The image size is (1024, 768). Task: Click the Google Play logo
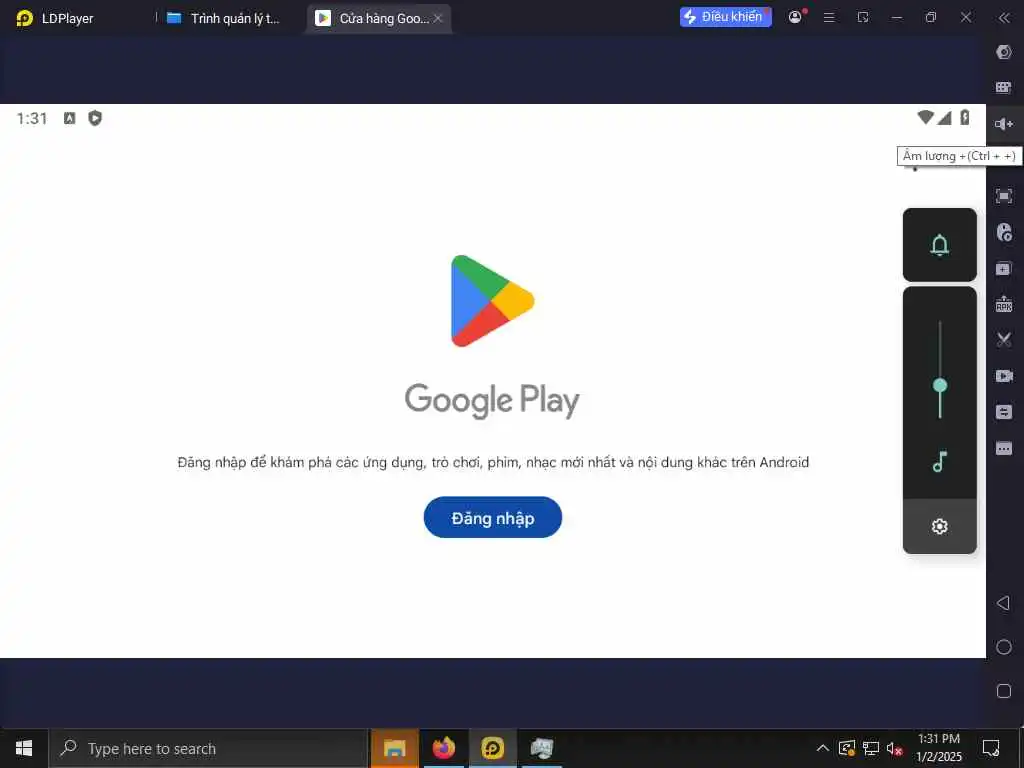[492, 301]
